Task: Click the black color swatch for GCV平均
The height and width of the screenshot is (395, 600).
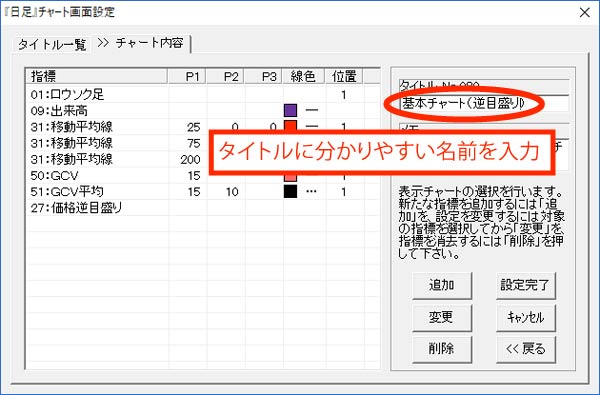Action: pos(290,191)
